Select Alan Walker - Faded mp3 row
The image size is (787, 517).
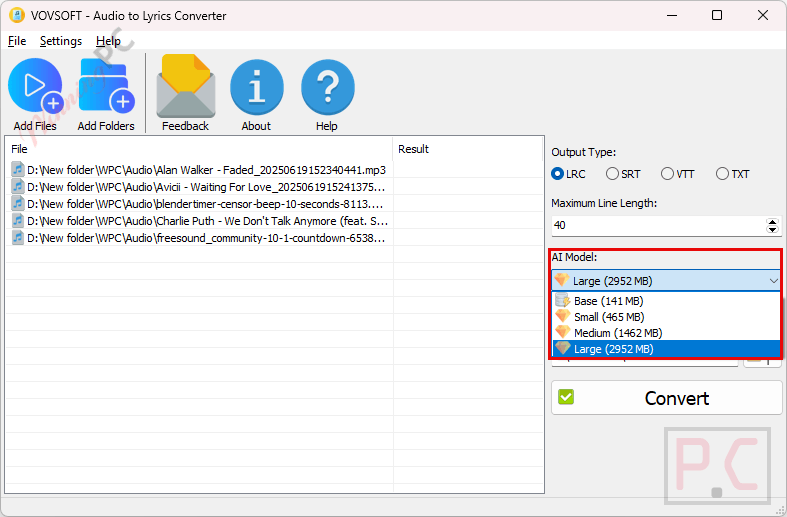tap(275, 170)
